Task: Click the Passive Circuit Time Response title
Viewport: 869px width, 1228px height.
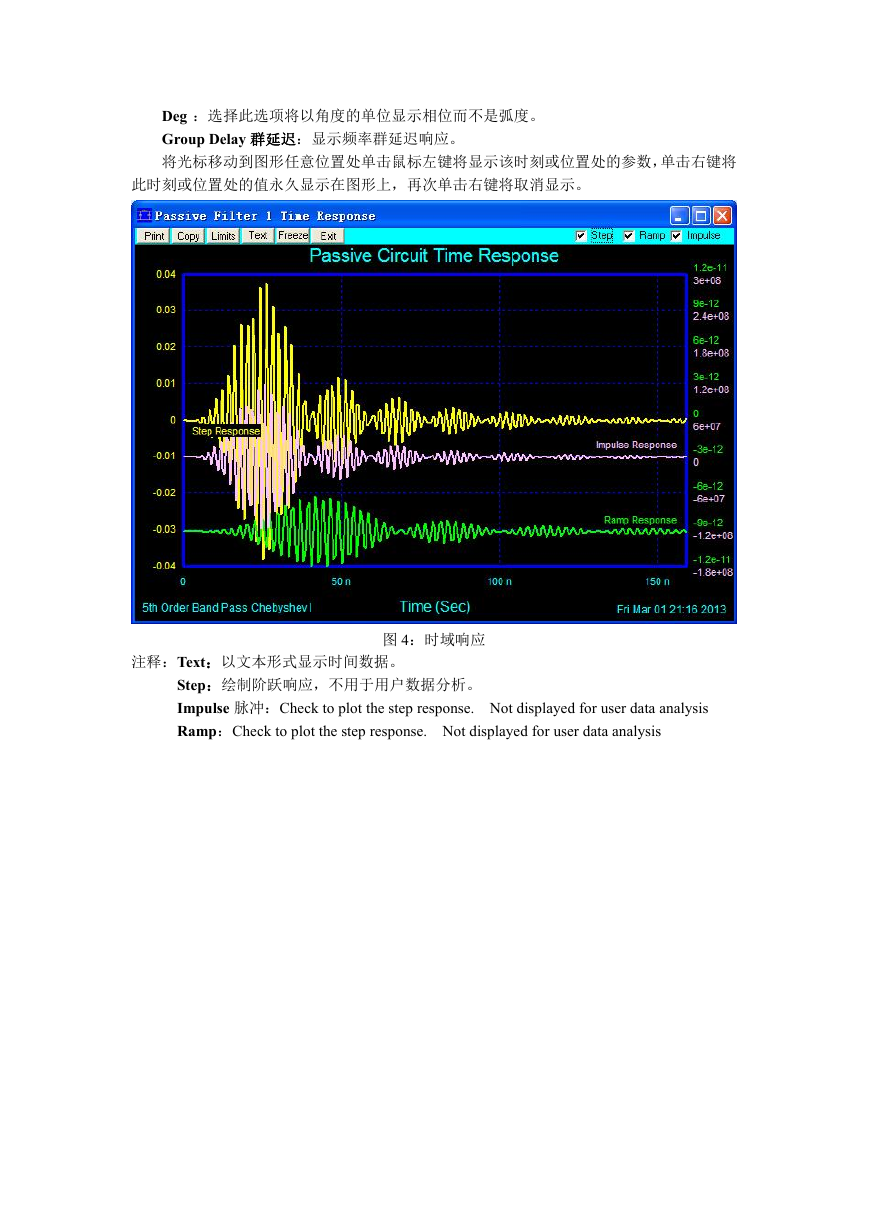Action: 434,256
